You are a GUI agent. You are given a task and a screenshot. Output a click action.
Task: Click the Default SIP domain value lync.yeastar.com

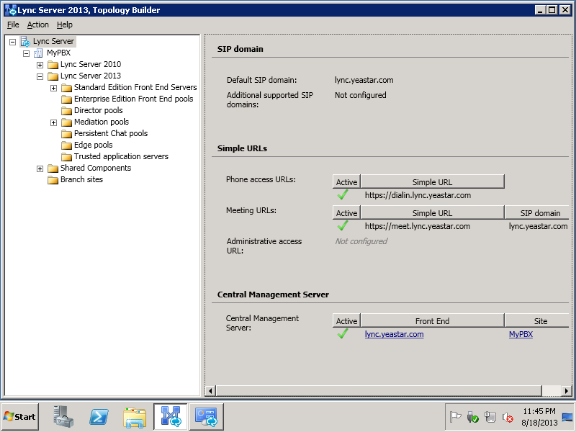pos(364,80)
